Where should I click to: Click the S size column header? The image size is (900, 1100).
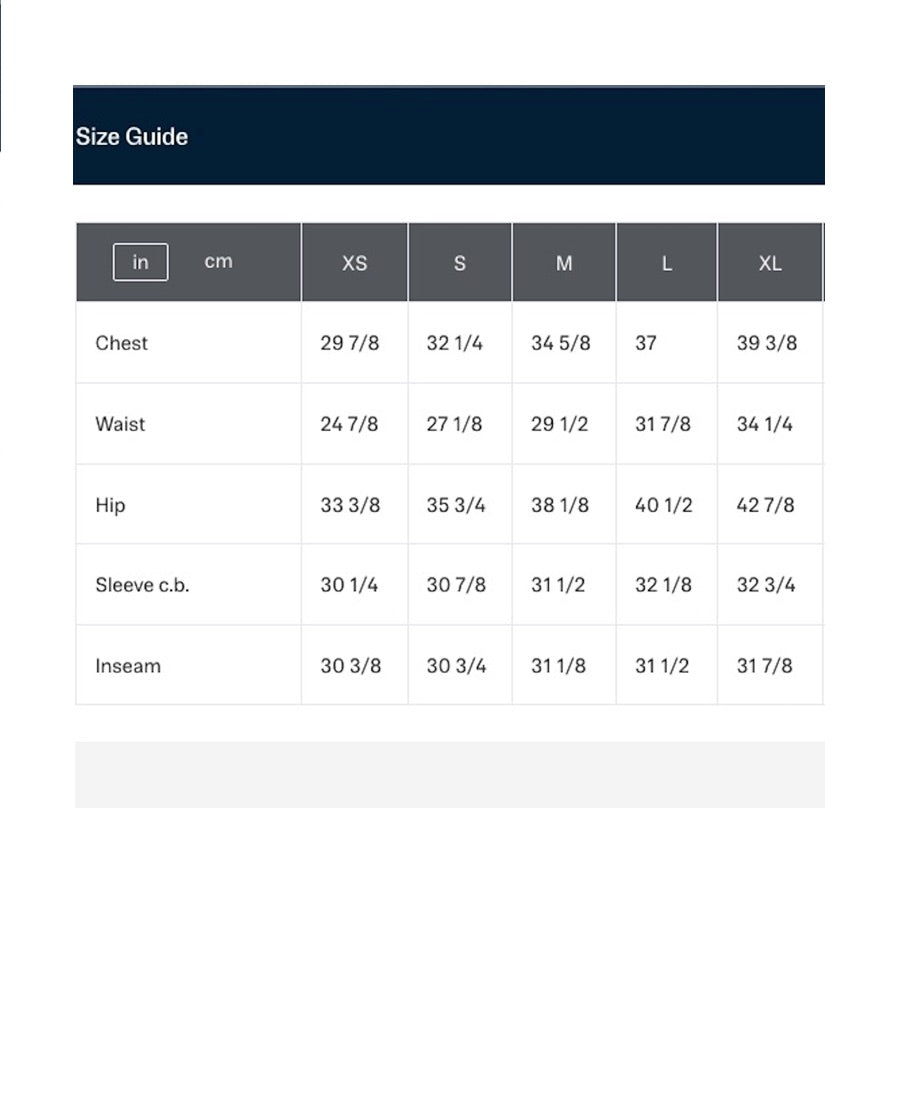[459, 263]
